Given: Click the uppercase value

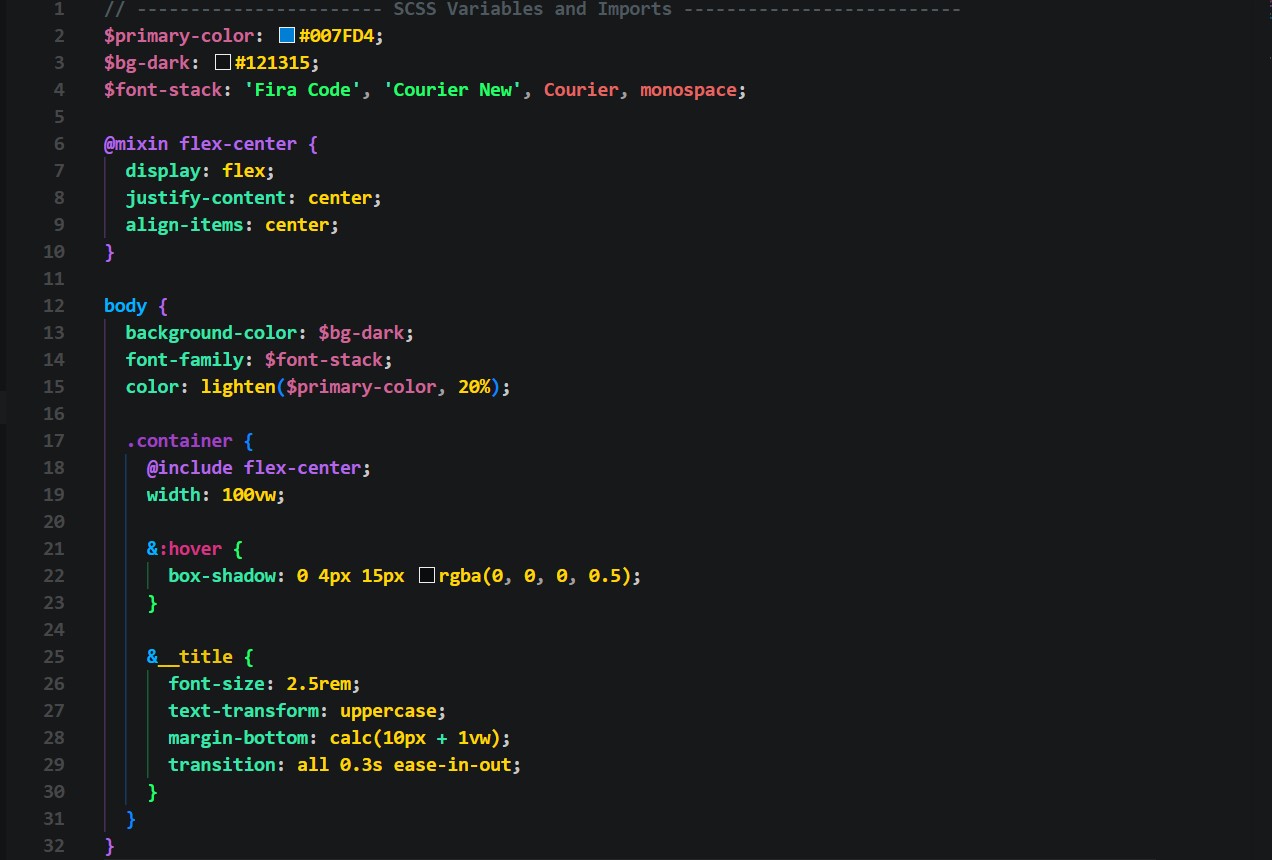Looking at the screenshot, I should 388,711.
